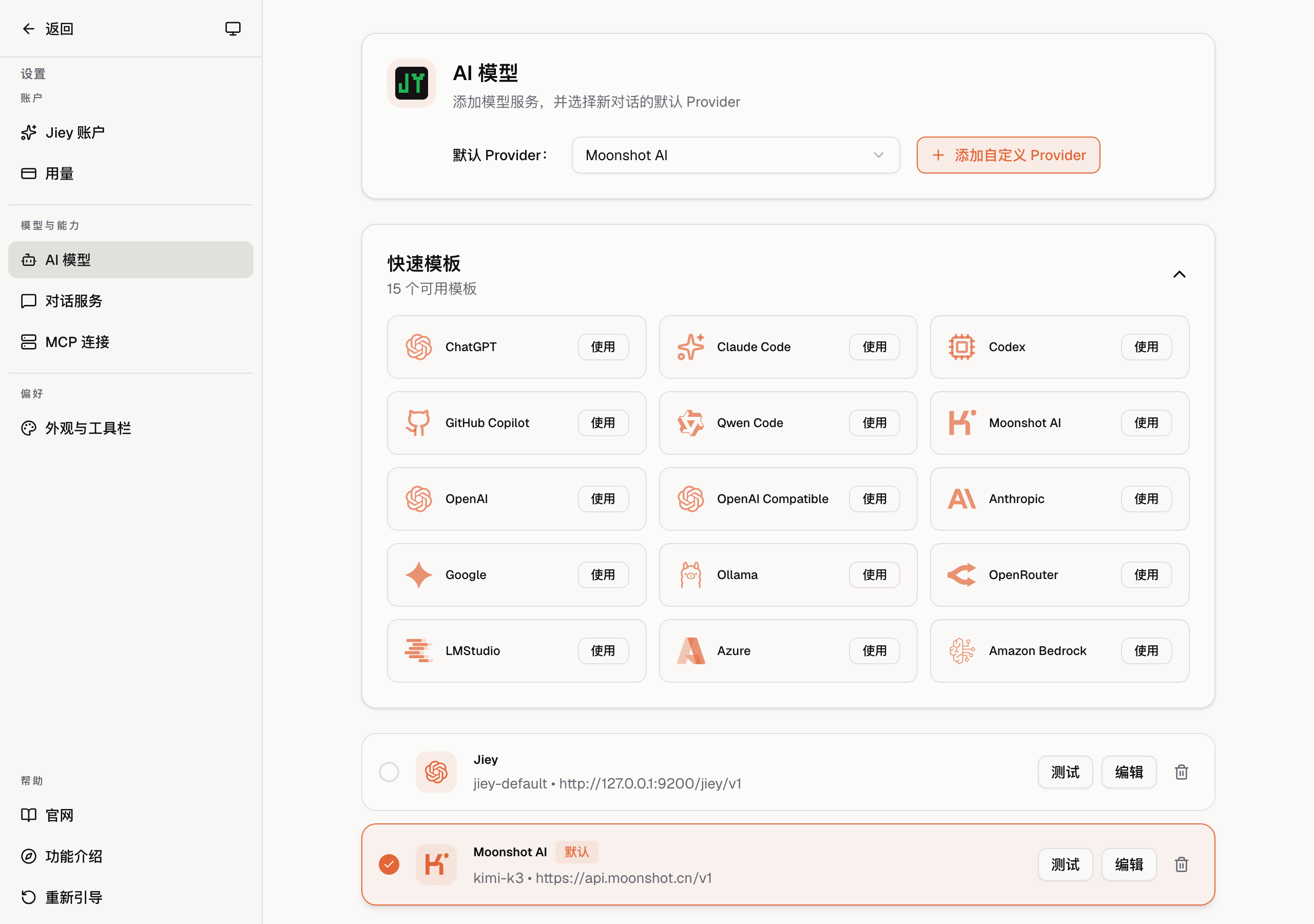Click the JT app logo icon
The width and height of the screenshot is (1314, 924).
coord(412,83)
